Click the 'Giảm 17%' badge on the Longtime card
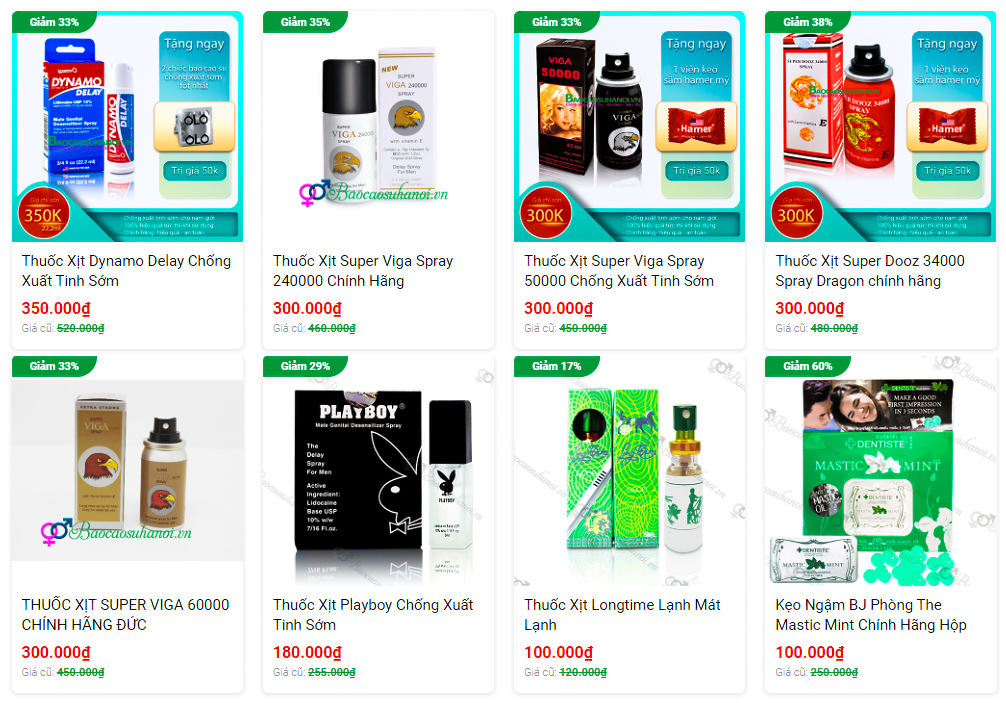Viewport: 1006px width, 703px height. coord(556,366)
